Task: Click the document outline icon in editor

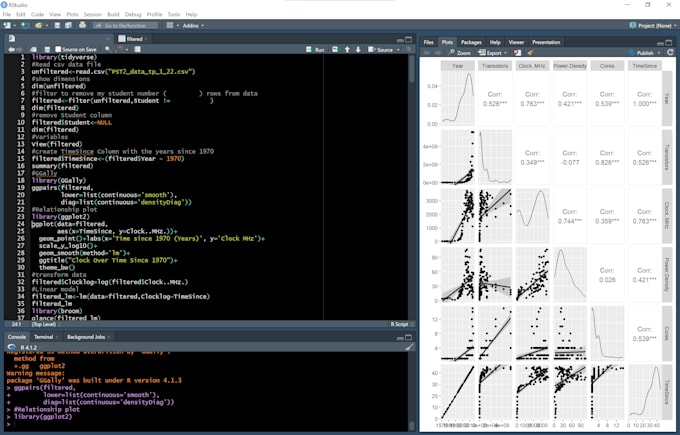Action: click(409, 49)
